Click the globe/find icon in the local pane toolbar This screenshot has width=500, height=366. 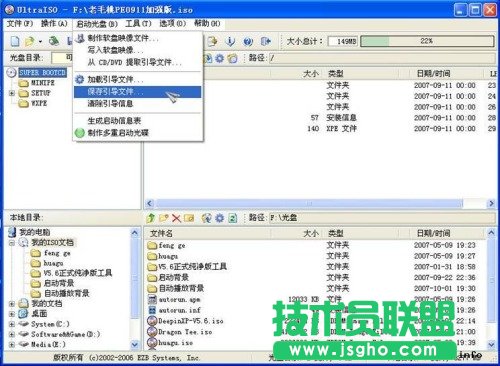[x=207, y=218]
